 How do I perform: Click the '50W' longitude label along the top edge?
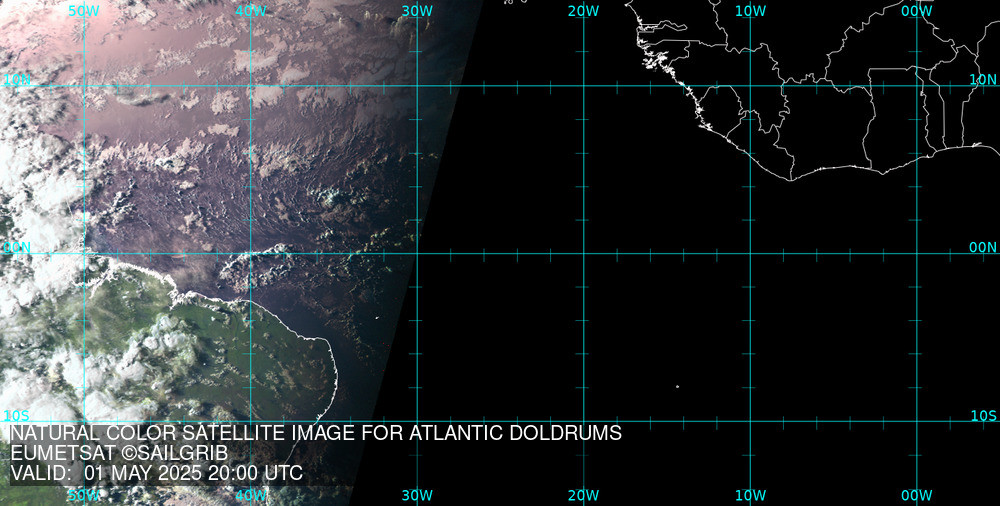point(84,11)
